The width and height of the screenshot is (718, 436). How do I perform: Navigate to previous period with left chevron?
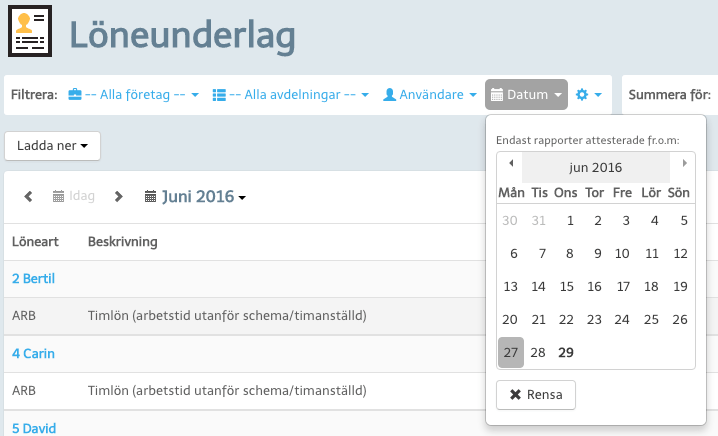pos(28,196)
